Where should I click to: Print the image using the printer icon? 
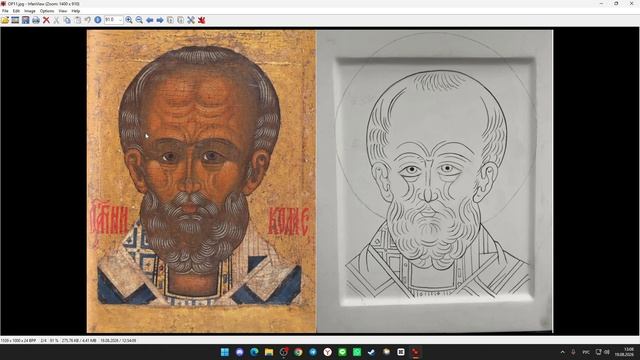36,20
